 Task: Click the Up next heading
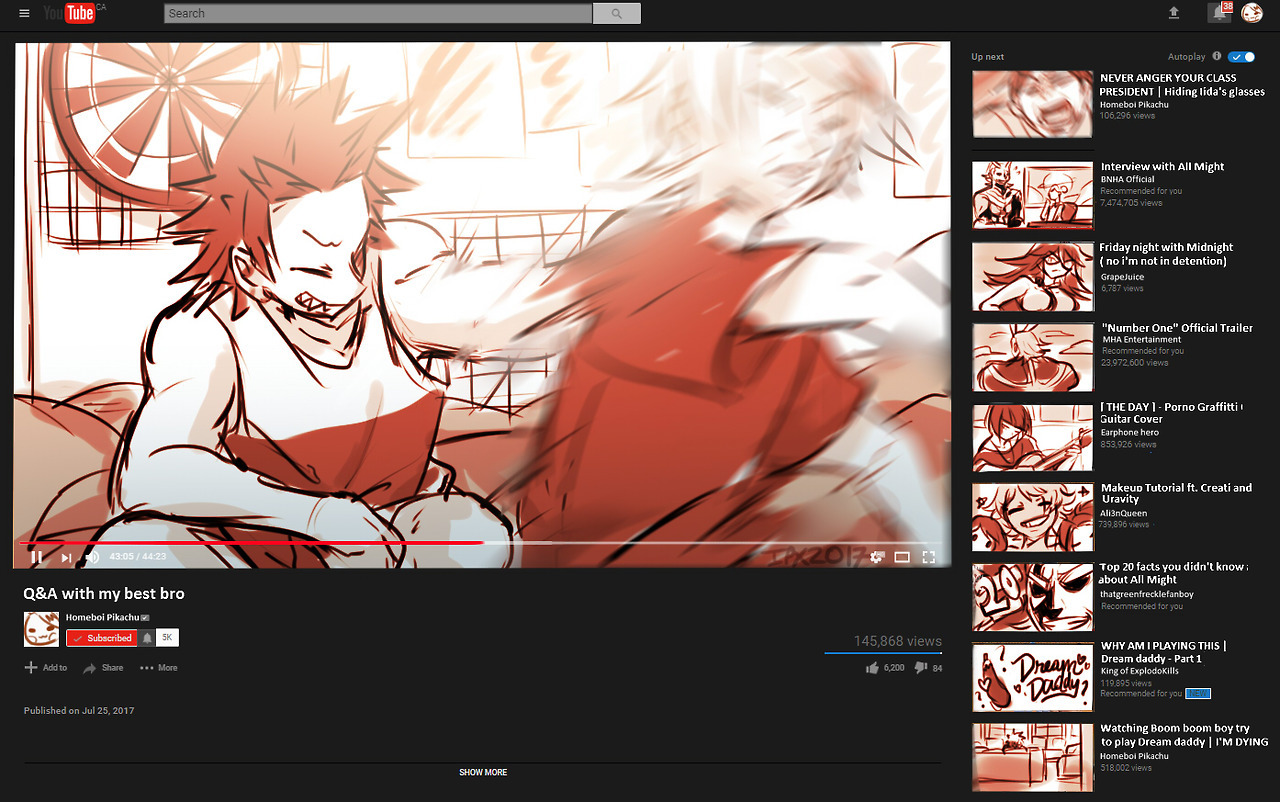click(988, 57)
